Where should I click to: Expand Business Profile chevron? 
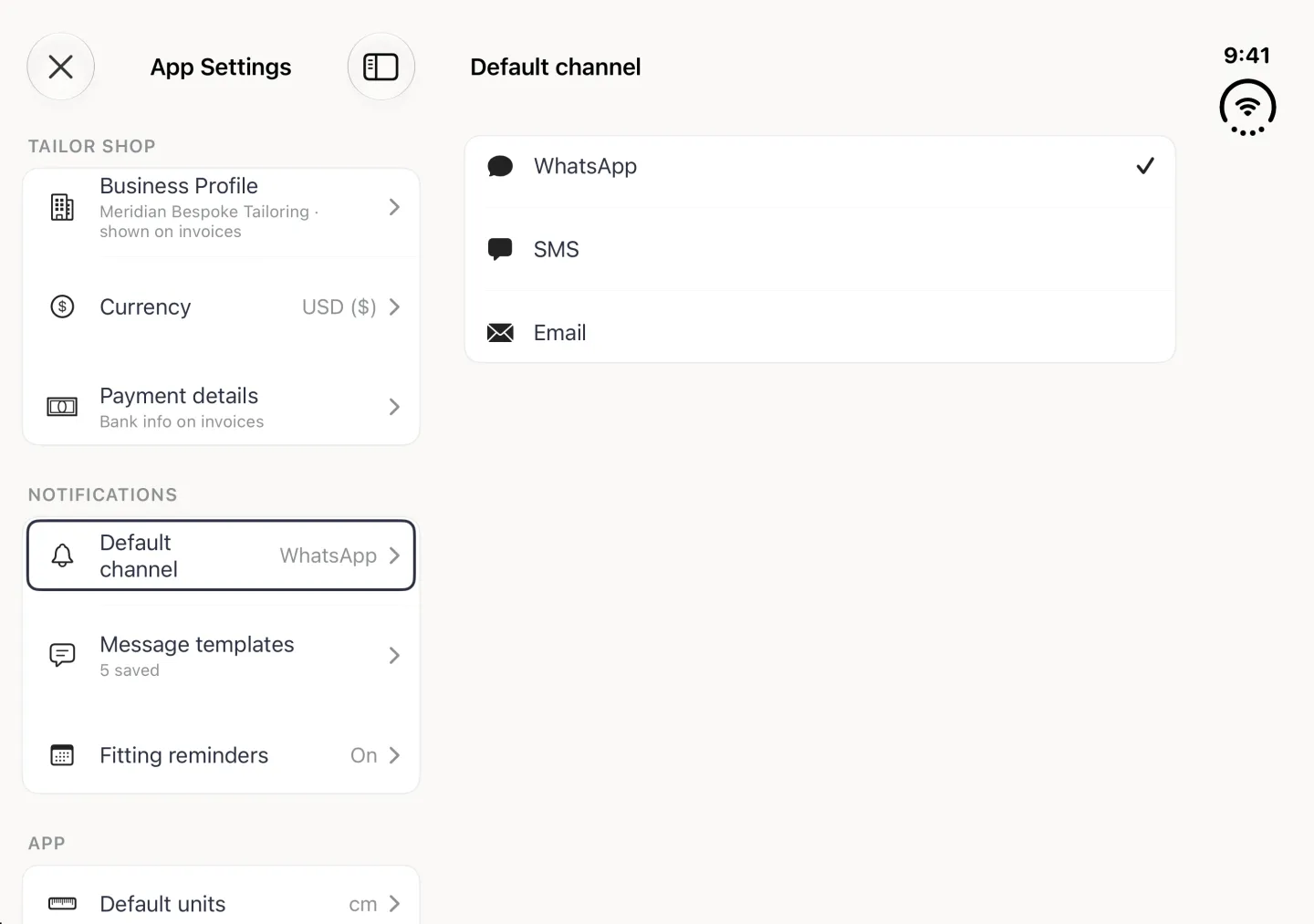(394, 207)
